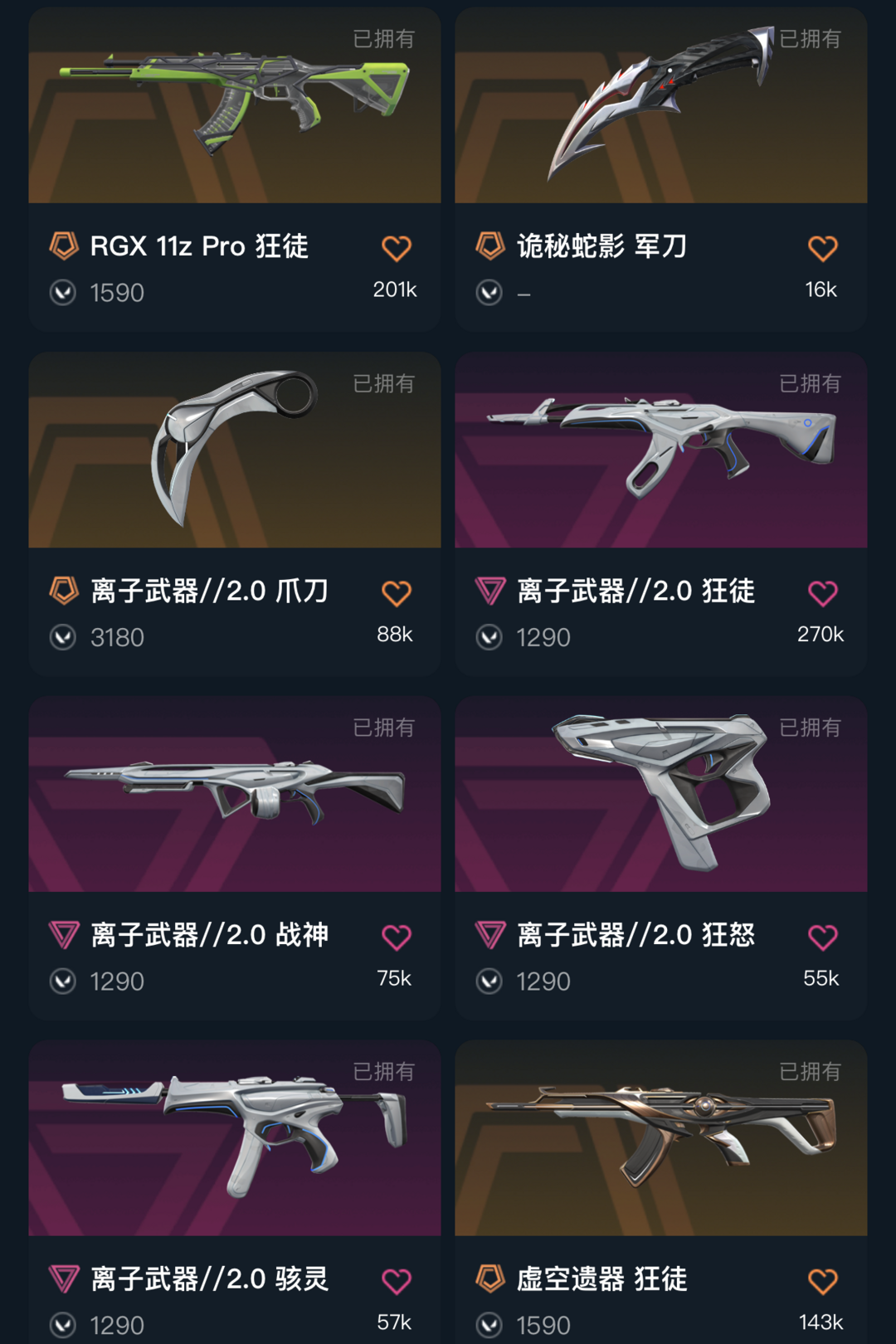Click the 1590 price under RGX 11z Pro

coord(117,293)
